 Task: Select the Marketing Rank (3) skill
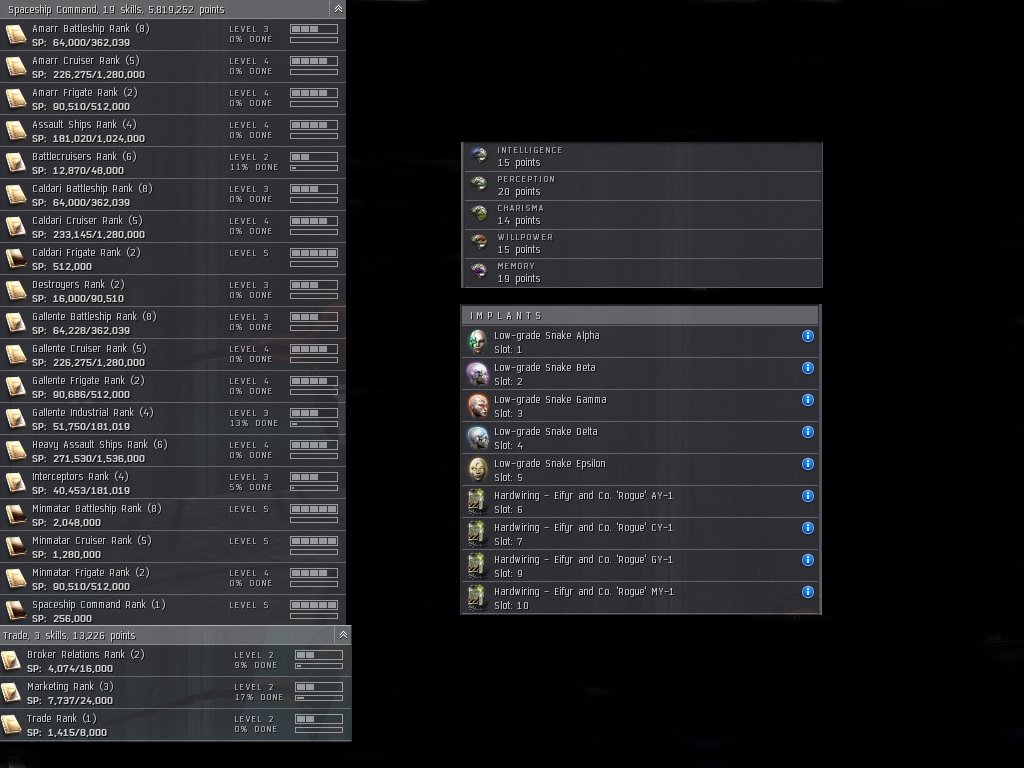175,692
